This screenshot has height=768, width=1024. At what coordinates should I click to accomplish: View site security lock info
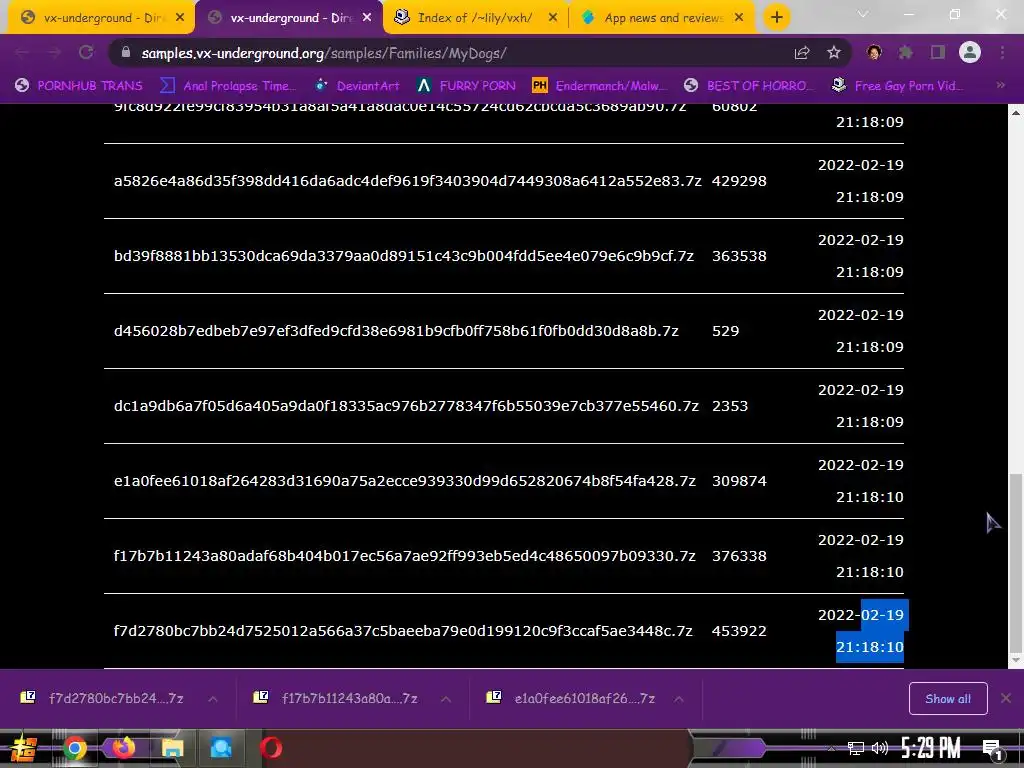tap(126, 52)
